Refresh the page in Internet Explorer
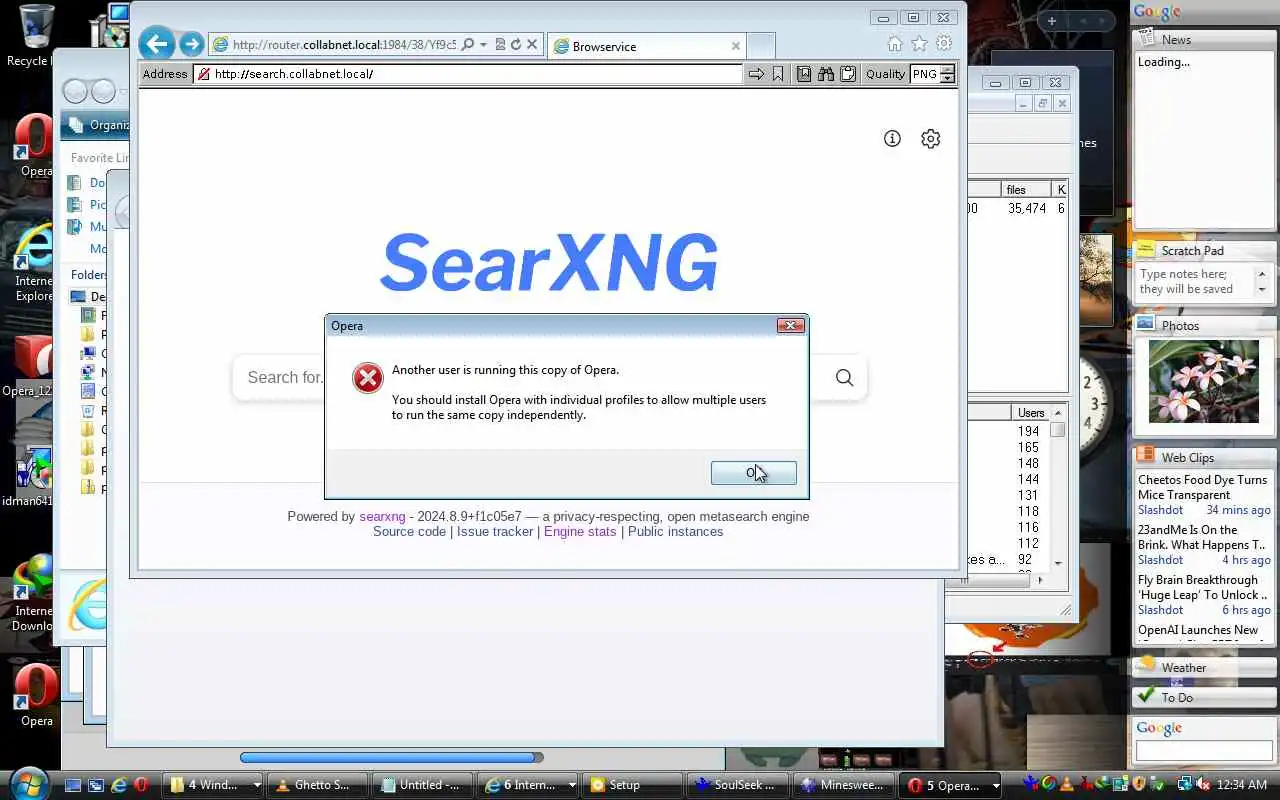 pos(516,45)
